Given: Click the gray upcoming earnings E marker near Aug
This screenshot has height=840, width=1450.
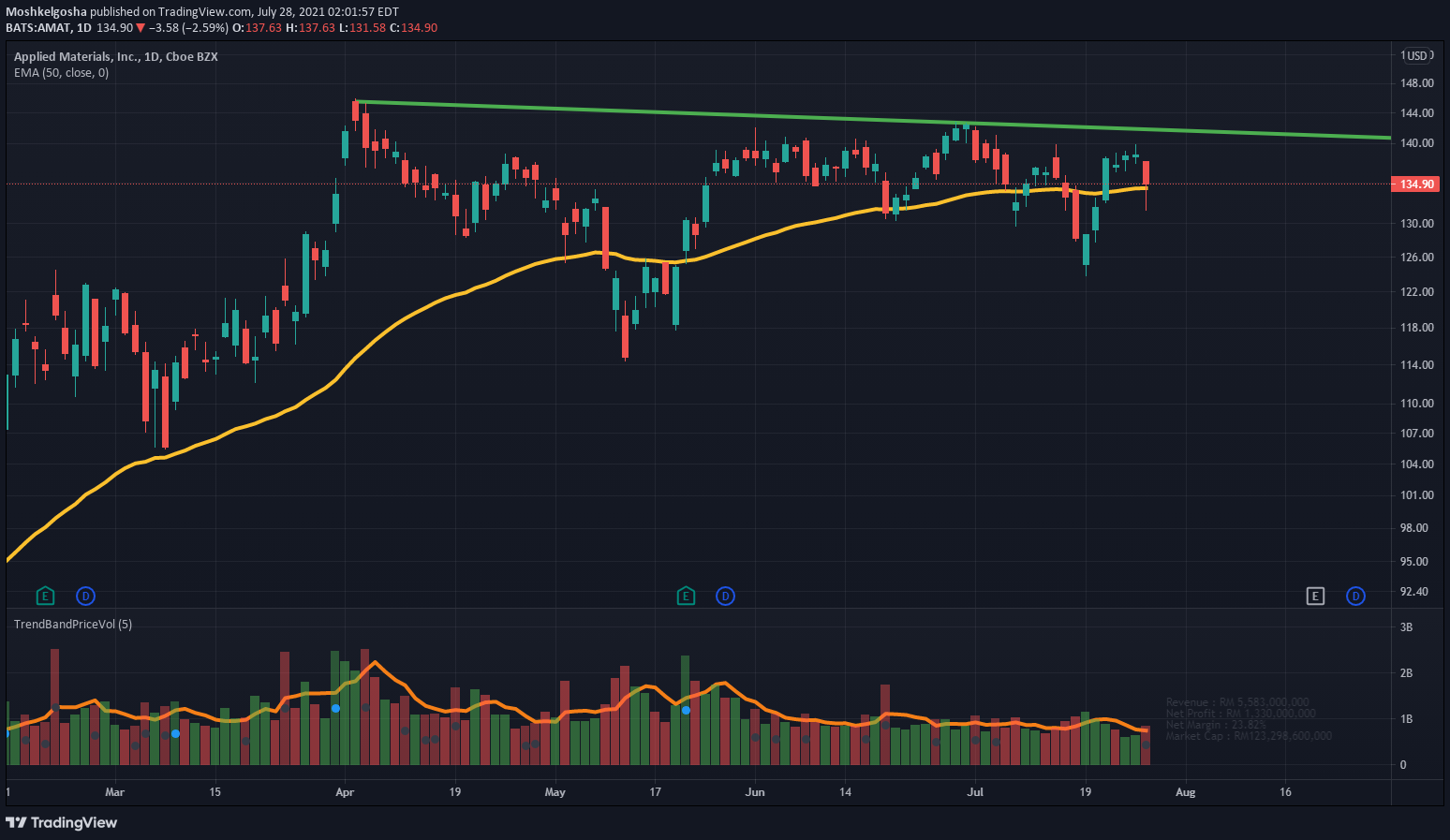Looking at the screenshot, I should click(x=1315, y=596).
